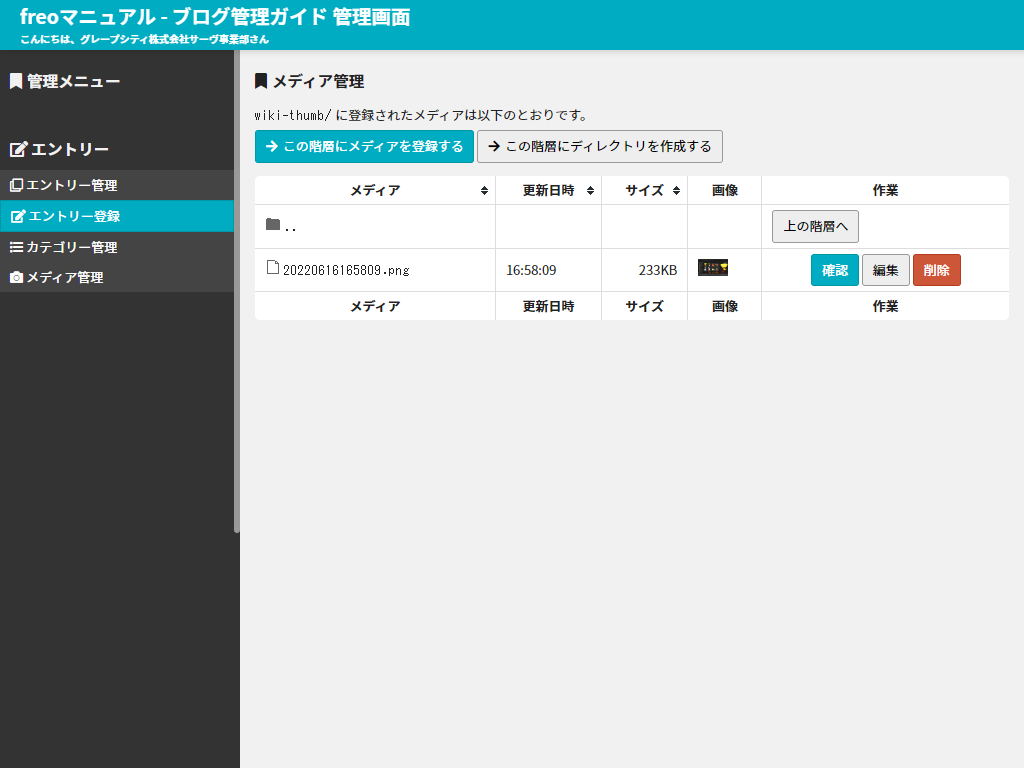
Task: Click the 管理メニュー bookmark icon
Action: tap(16, 81)
